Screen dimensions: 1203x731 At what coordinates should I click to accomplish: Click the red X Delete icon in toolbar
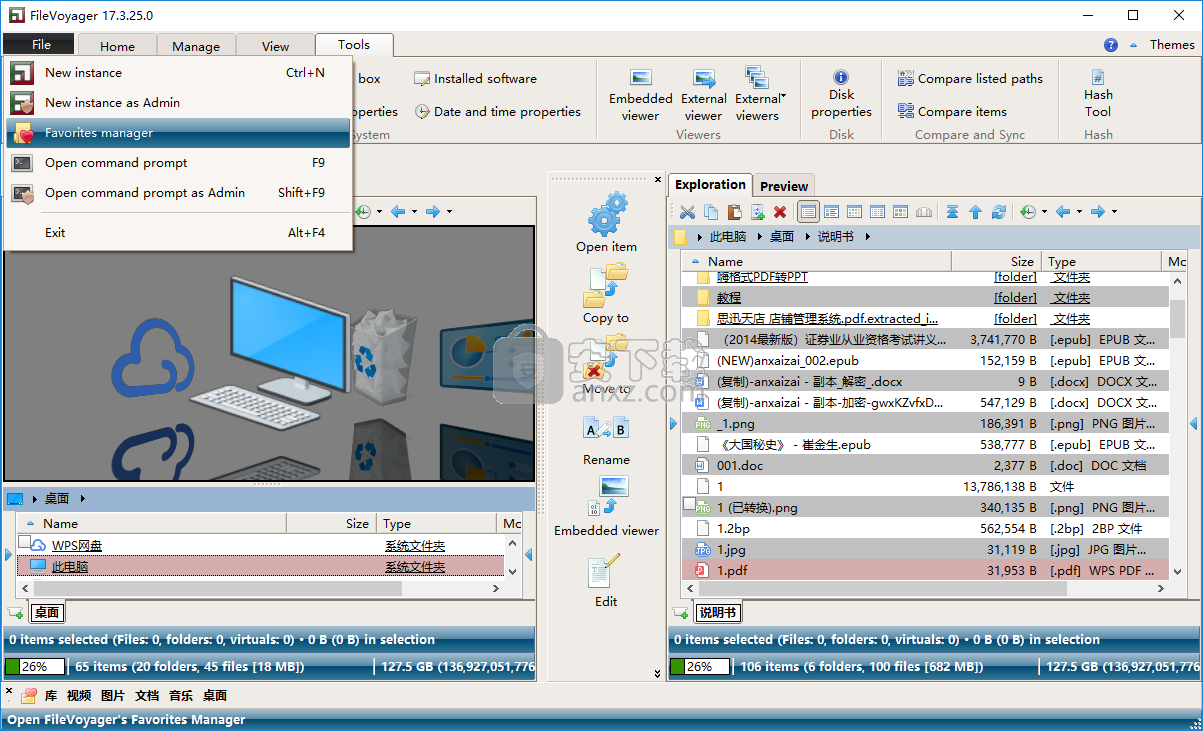point(780,212)
